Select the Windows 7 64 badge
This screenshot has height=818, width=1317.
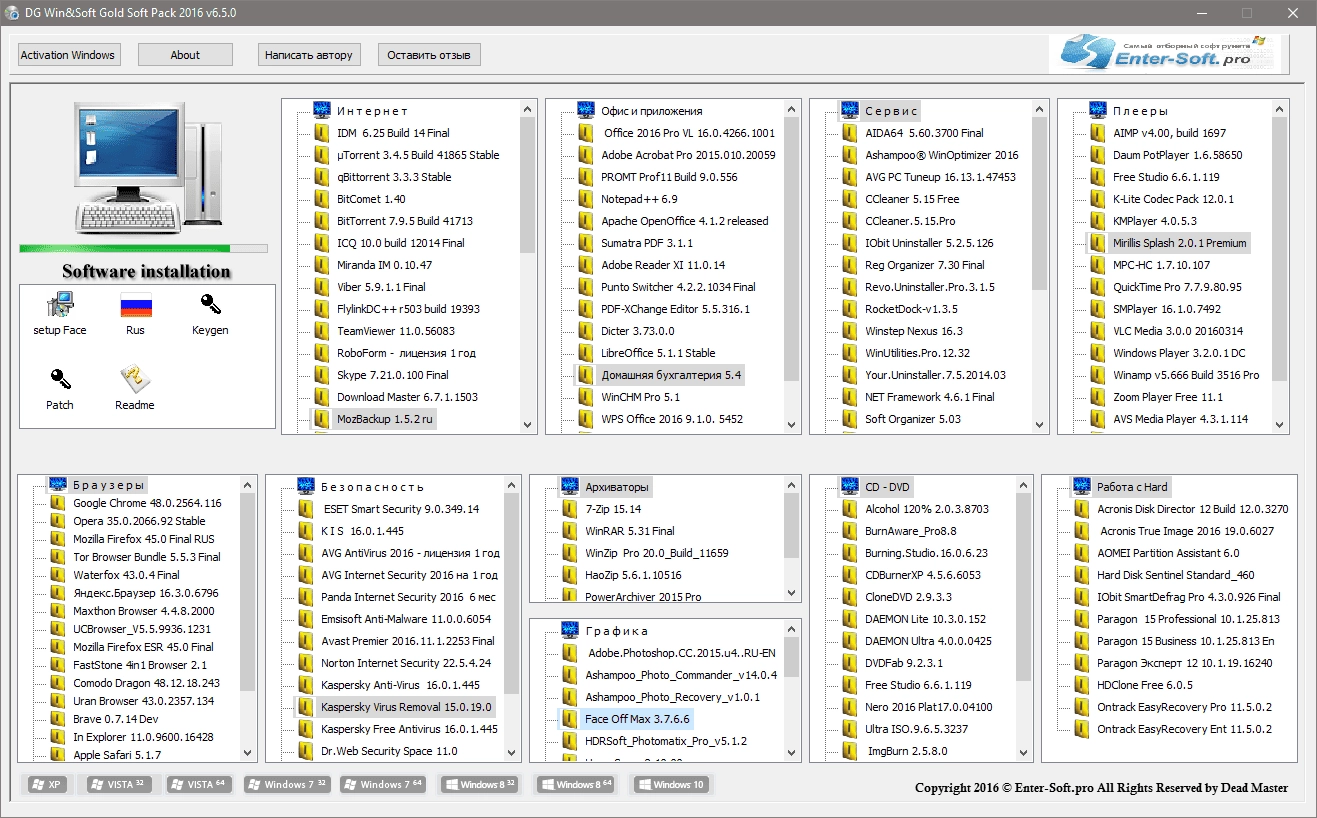pos(384,785)
